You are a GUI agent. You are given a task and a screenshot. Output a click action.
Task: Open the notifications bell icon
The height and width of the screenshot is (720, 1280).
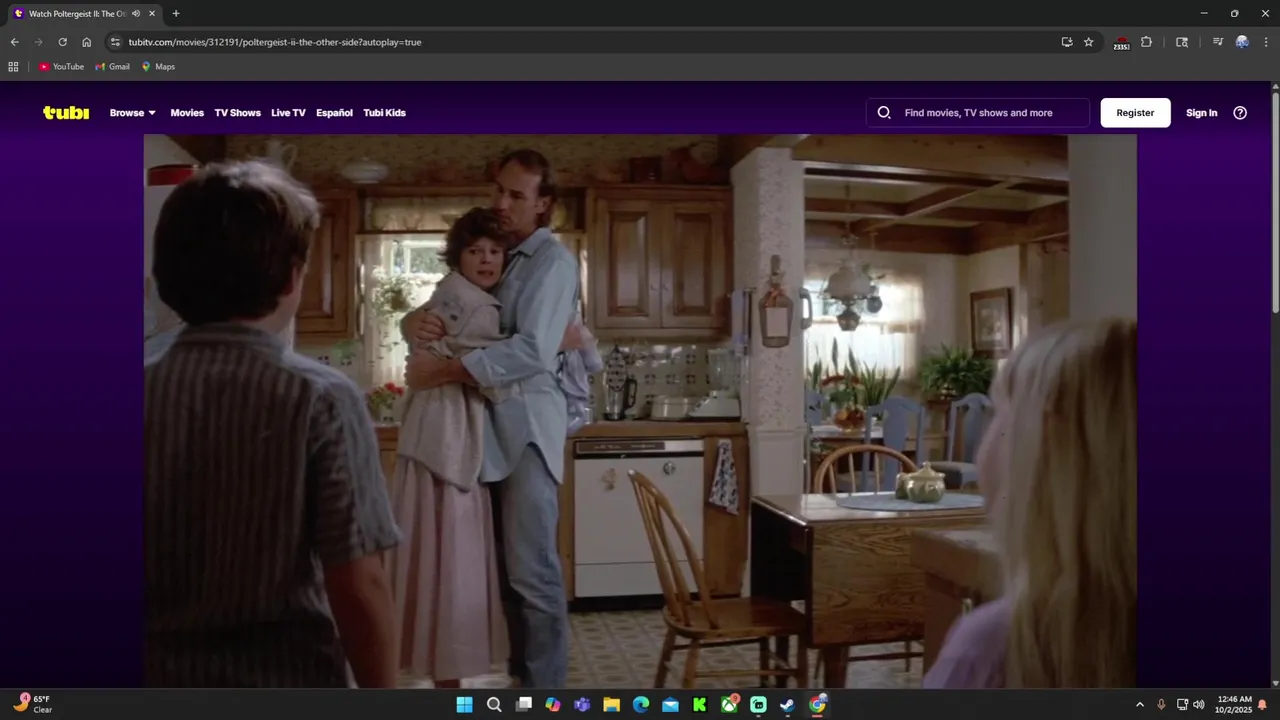1263,705
